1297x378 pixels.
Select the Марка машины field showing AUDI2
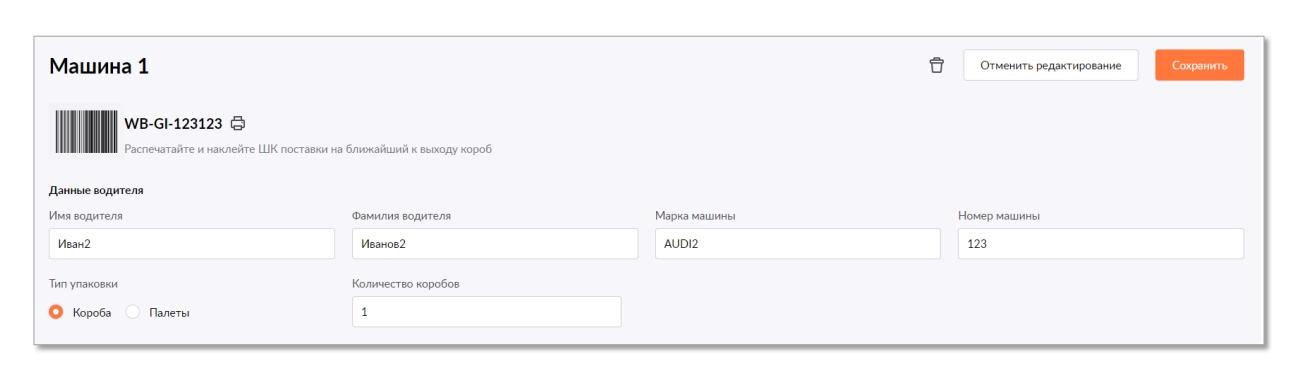tap(798, 243)
